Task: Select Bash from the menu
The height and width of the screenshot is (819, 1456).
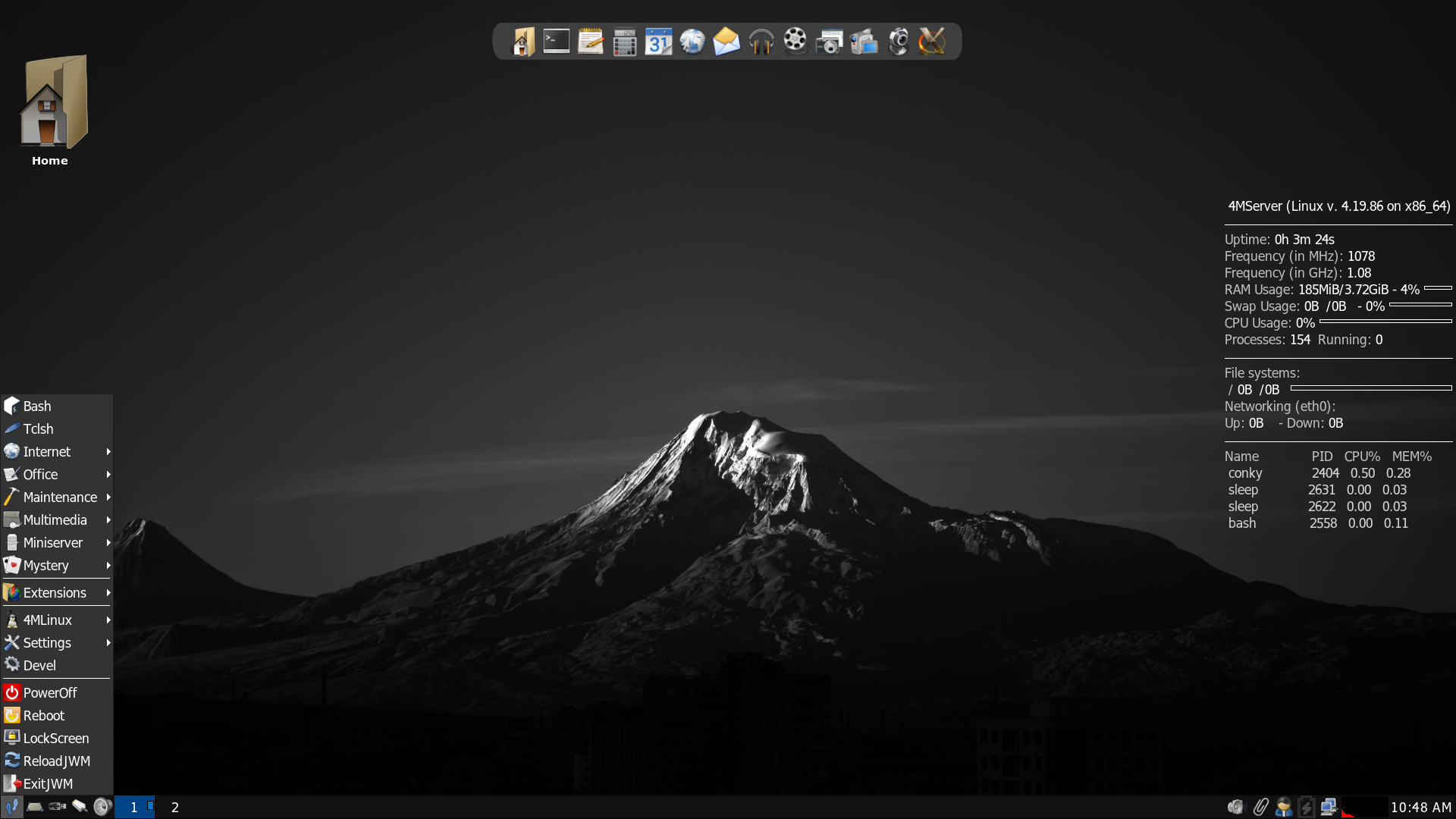Action: [x=57, y=406]
